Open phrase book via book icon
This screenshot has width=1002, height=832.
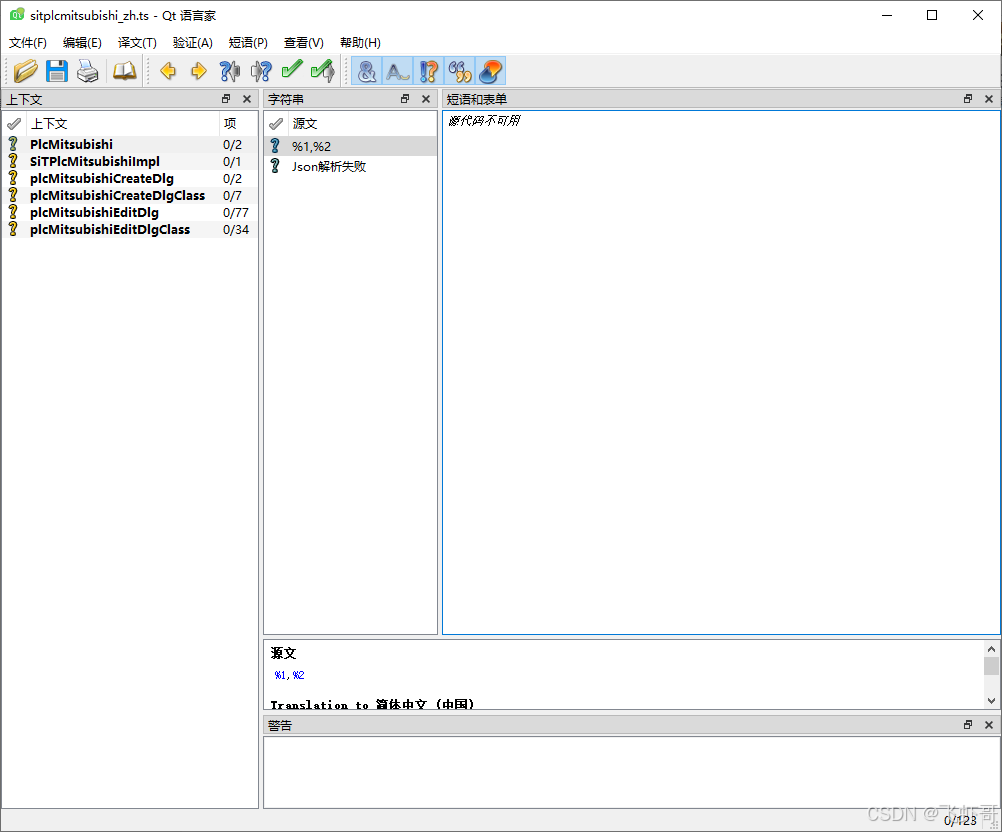tap(125, 71)
